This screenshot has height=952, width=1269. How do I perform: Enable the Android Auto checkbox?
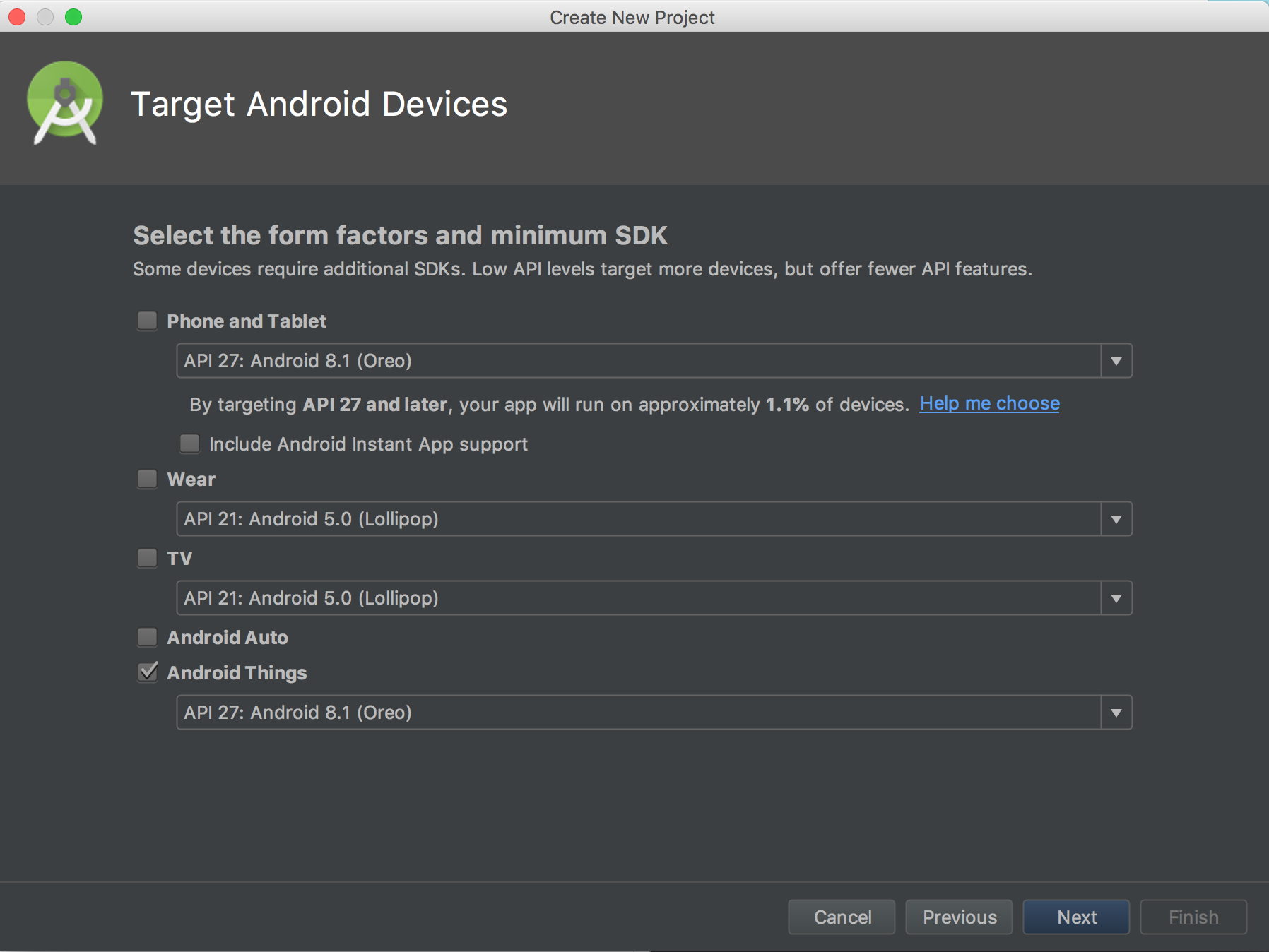[x=147, y=638]
